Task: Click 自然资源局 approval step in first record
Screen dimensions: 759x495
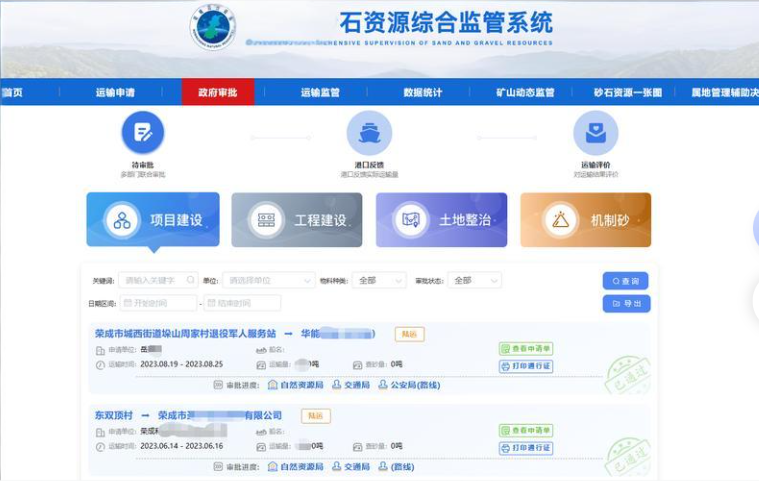Action: click(x=296, y=385)
